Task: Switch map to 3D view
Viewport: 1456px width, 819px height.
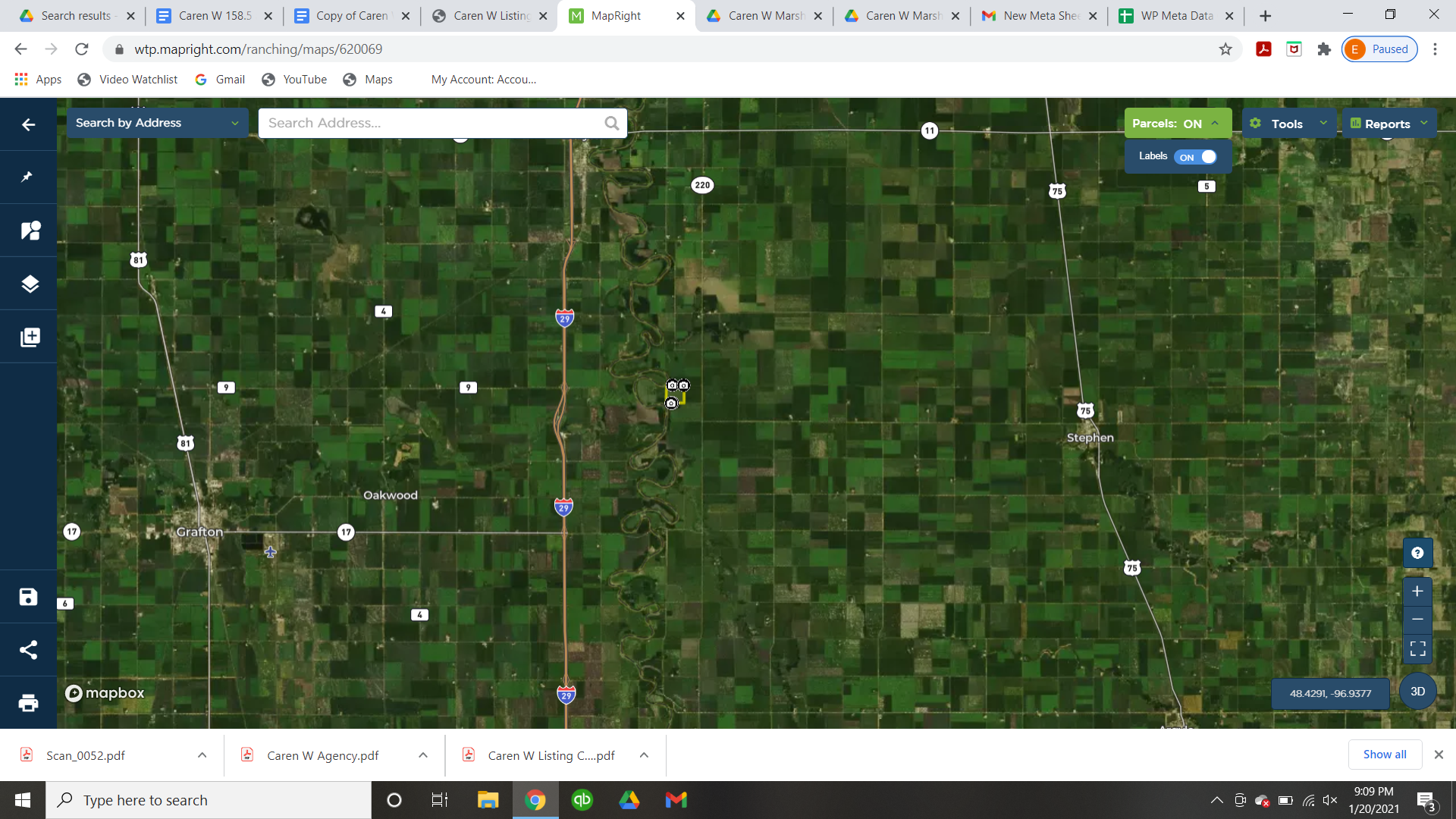Action: 1417,692
